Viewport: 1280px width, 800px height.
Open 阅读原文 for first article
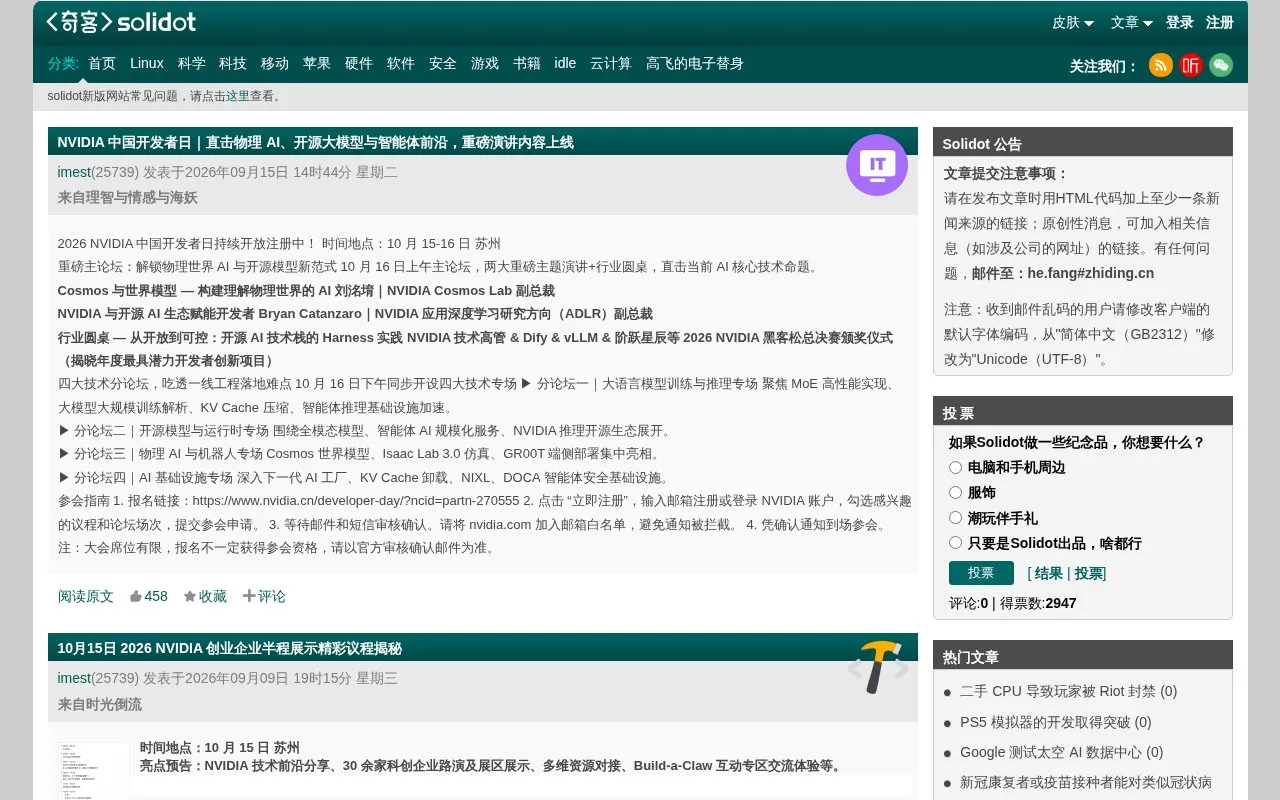[86, 596]
